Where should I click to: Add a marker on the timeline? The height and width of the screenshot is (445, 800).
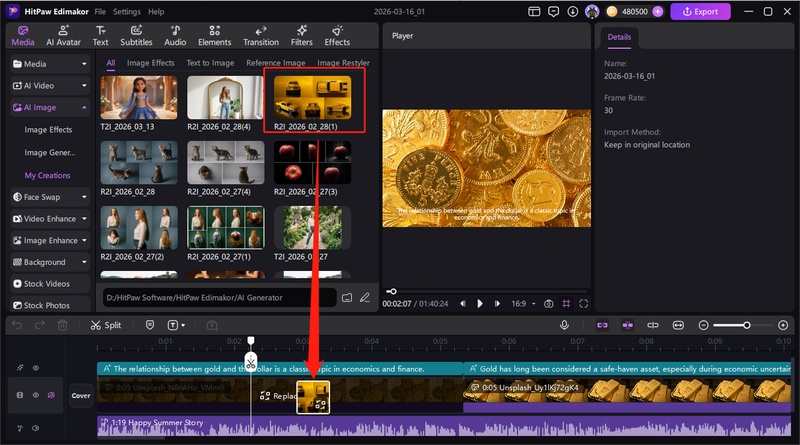click(x=149, y=325)
